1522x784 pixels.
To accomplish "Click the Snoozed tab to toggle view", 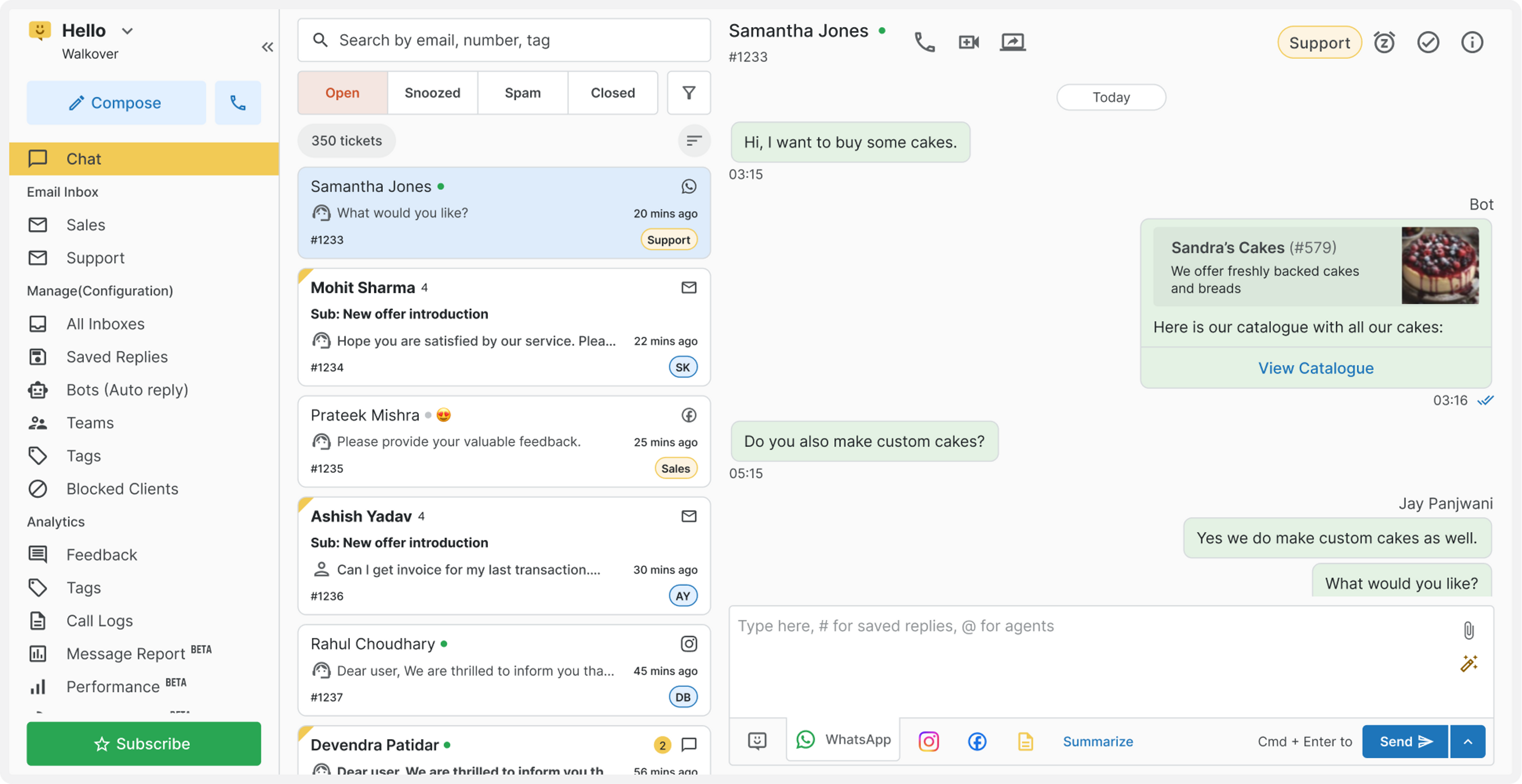I will [432, 92].
